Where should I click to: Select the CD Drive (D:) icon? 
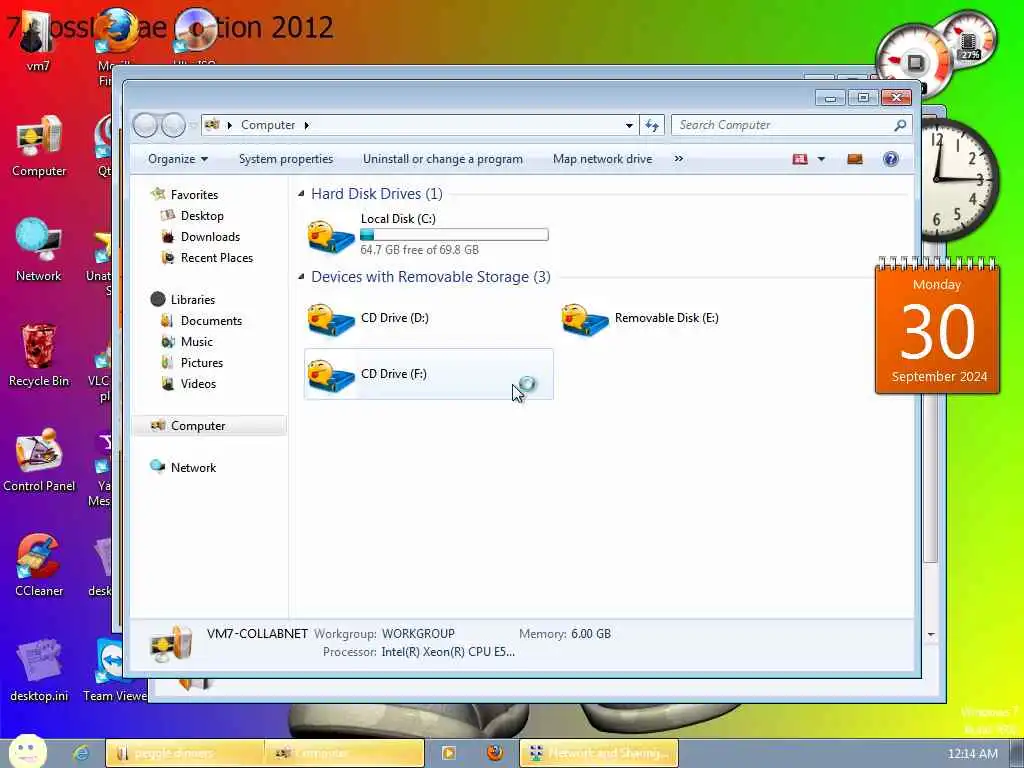click(331, 319)
